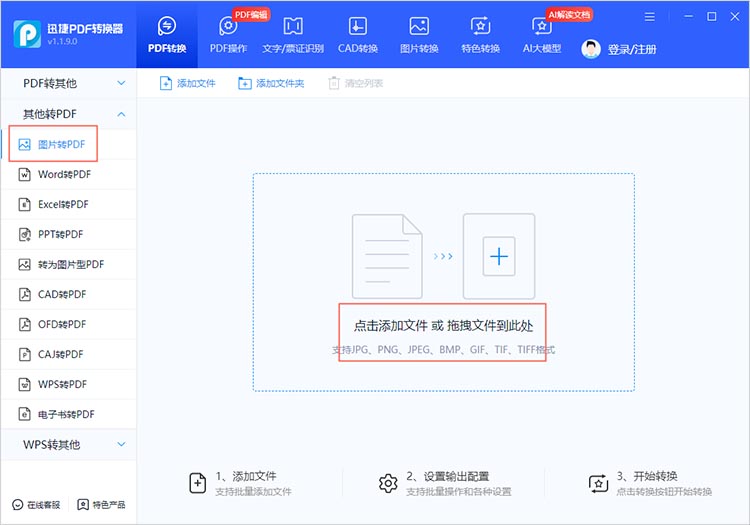Click version label v1.1.9.0
The height and width of the screenshot is (525, 750).
pos(62,42)
